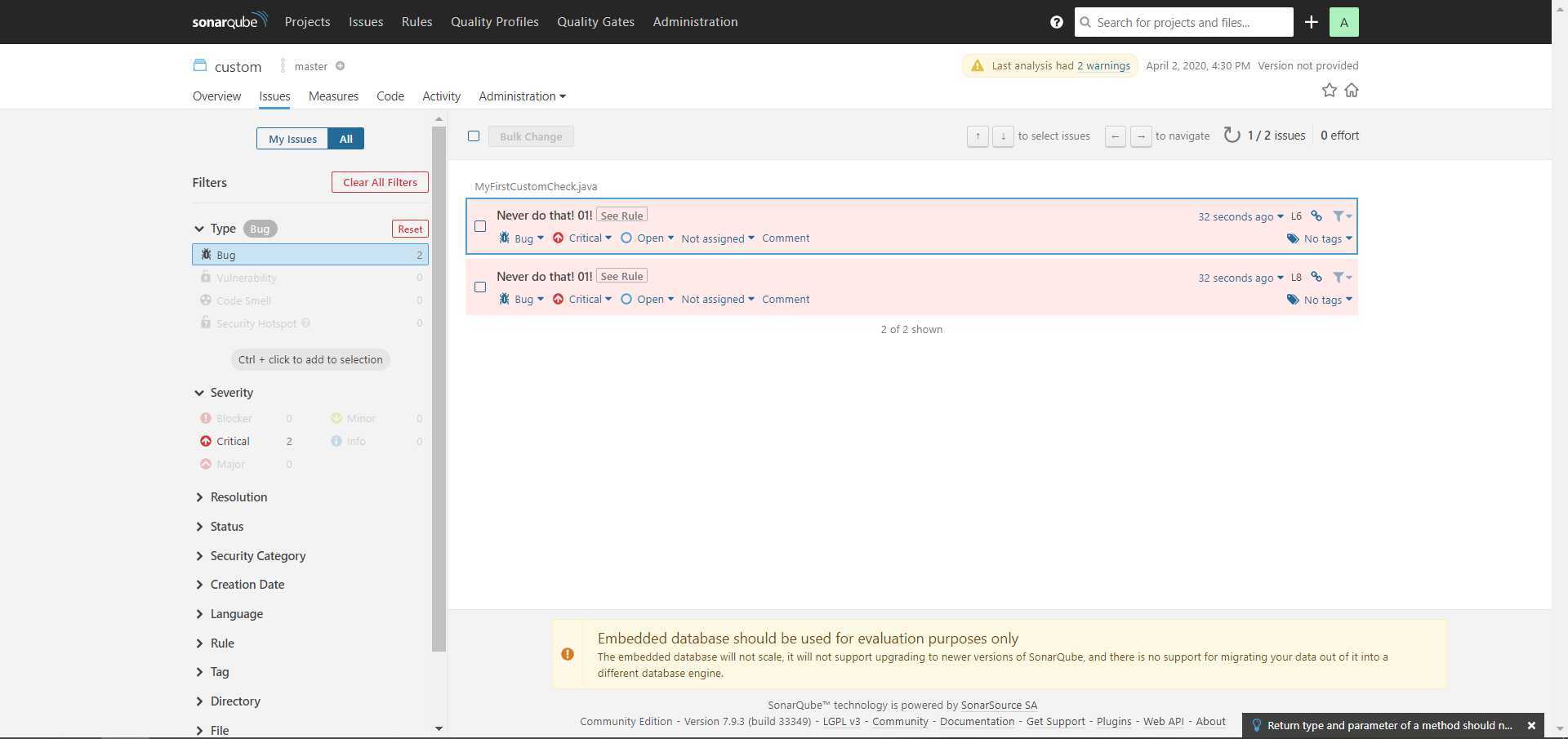This screenshot has height=739, width=1568.
Task: Click the plus create new project icon
Action: coord(1311,22)
